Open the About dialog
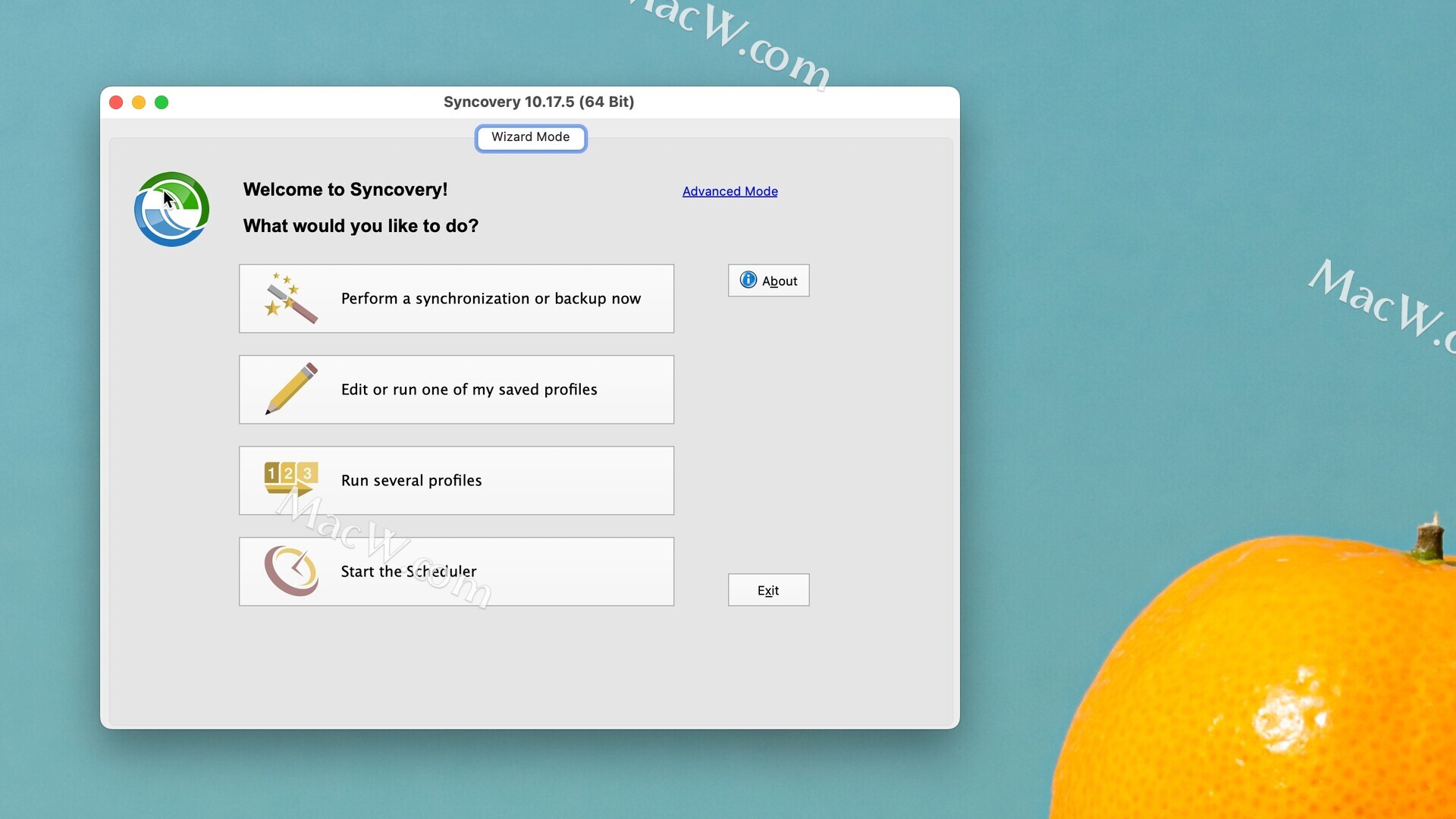The image size is (1456, 819). coord(768,280)
